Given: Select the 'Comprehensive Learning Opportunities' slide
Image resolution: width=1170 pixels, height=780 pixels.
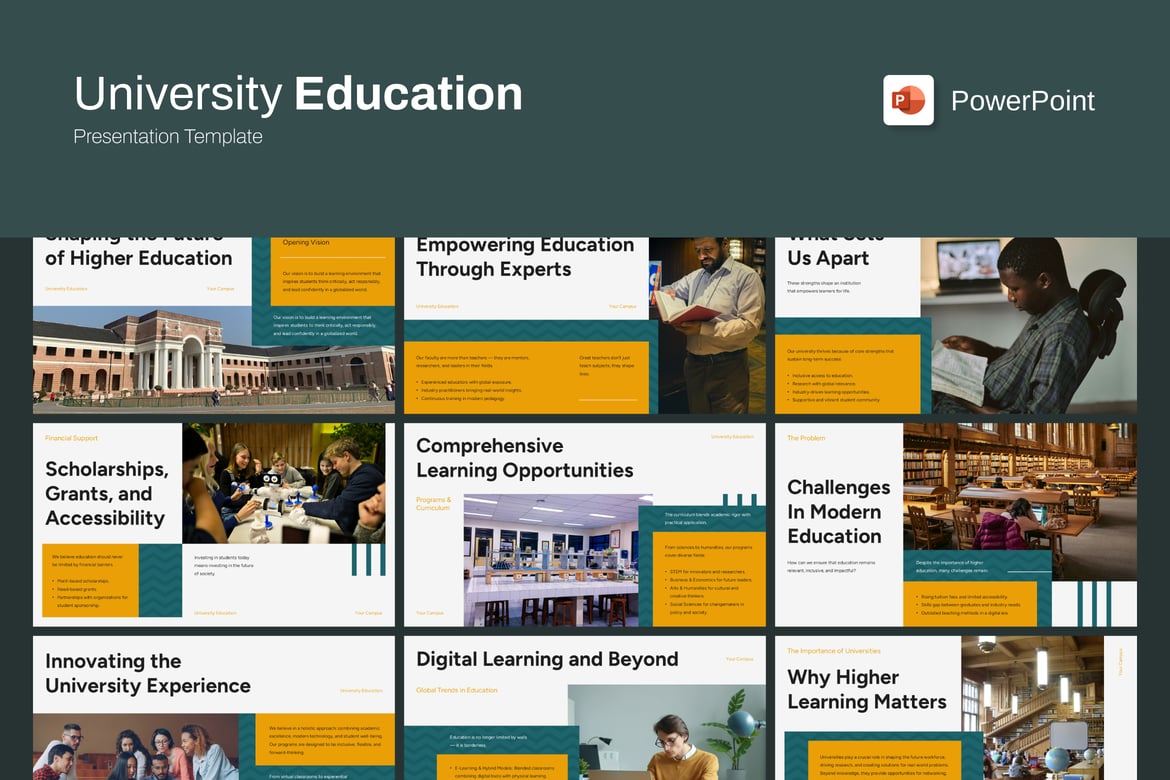Looking at the screenshot, I should click(584, 525).
